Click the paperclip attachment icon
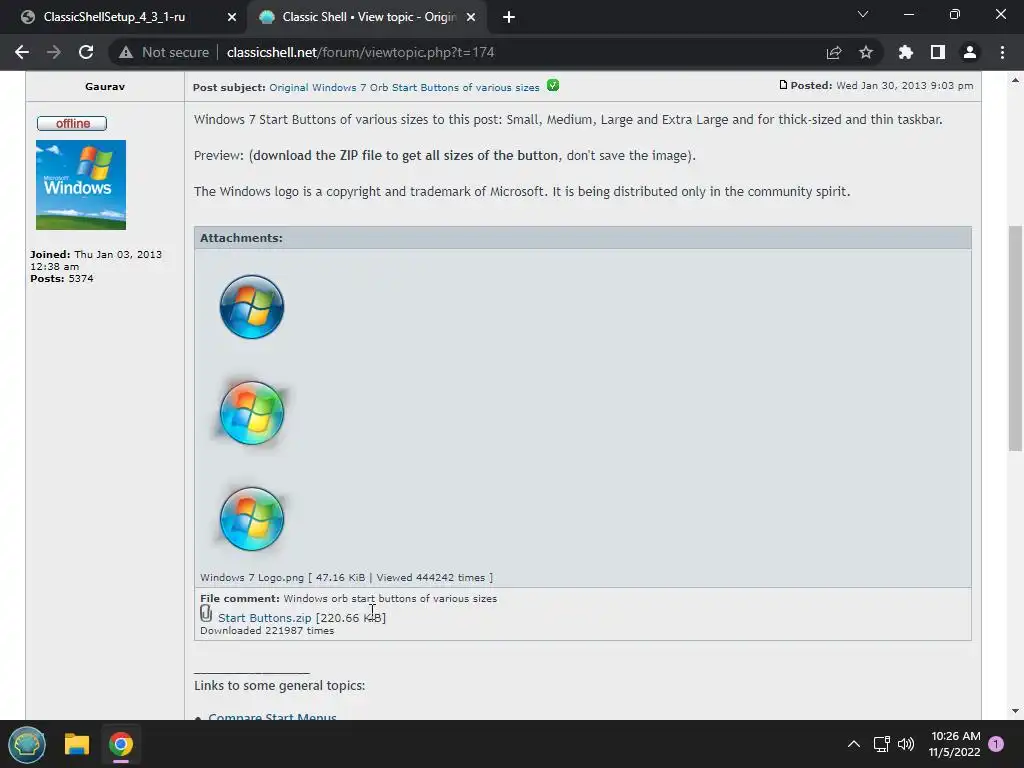The width and height of the screenshot is (1024, 768). pos(206,613)
